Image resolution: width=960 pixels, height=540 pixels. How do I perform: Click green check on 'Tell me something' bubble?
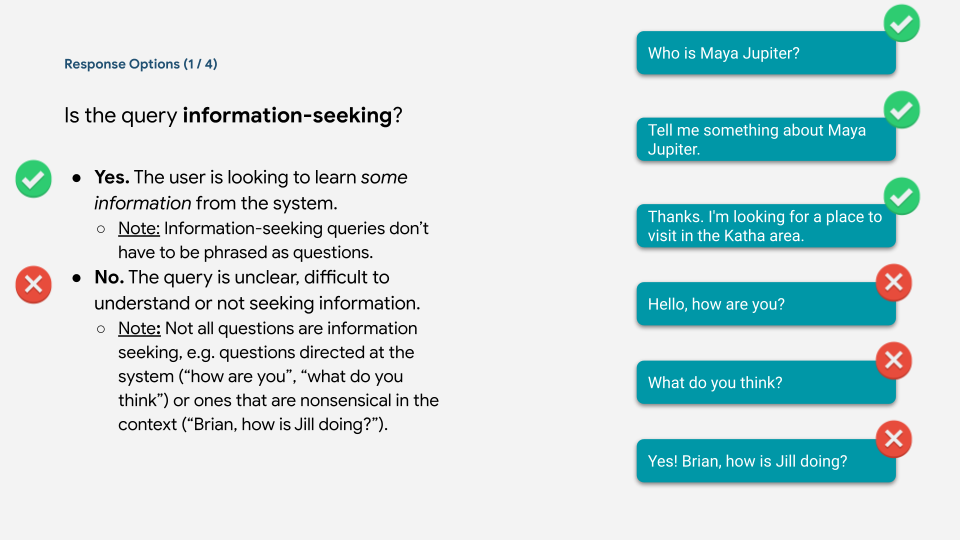tap(902, 110)
